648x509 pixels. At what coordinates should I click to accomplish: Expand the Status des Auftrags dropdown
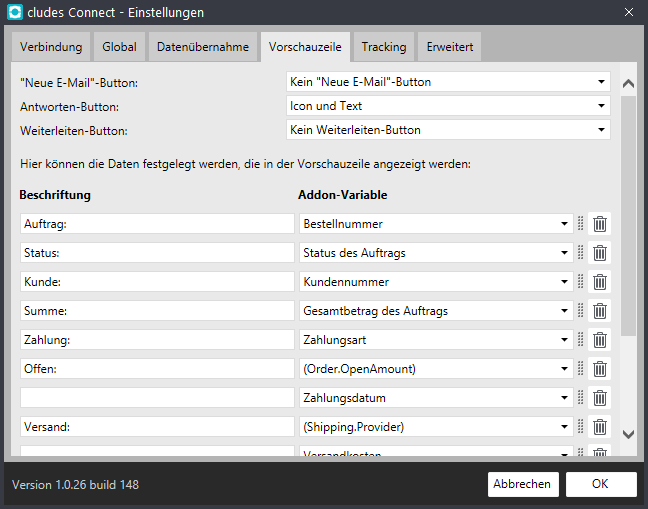[x=436, y=253]
